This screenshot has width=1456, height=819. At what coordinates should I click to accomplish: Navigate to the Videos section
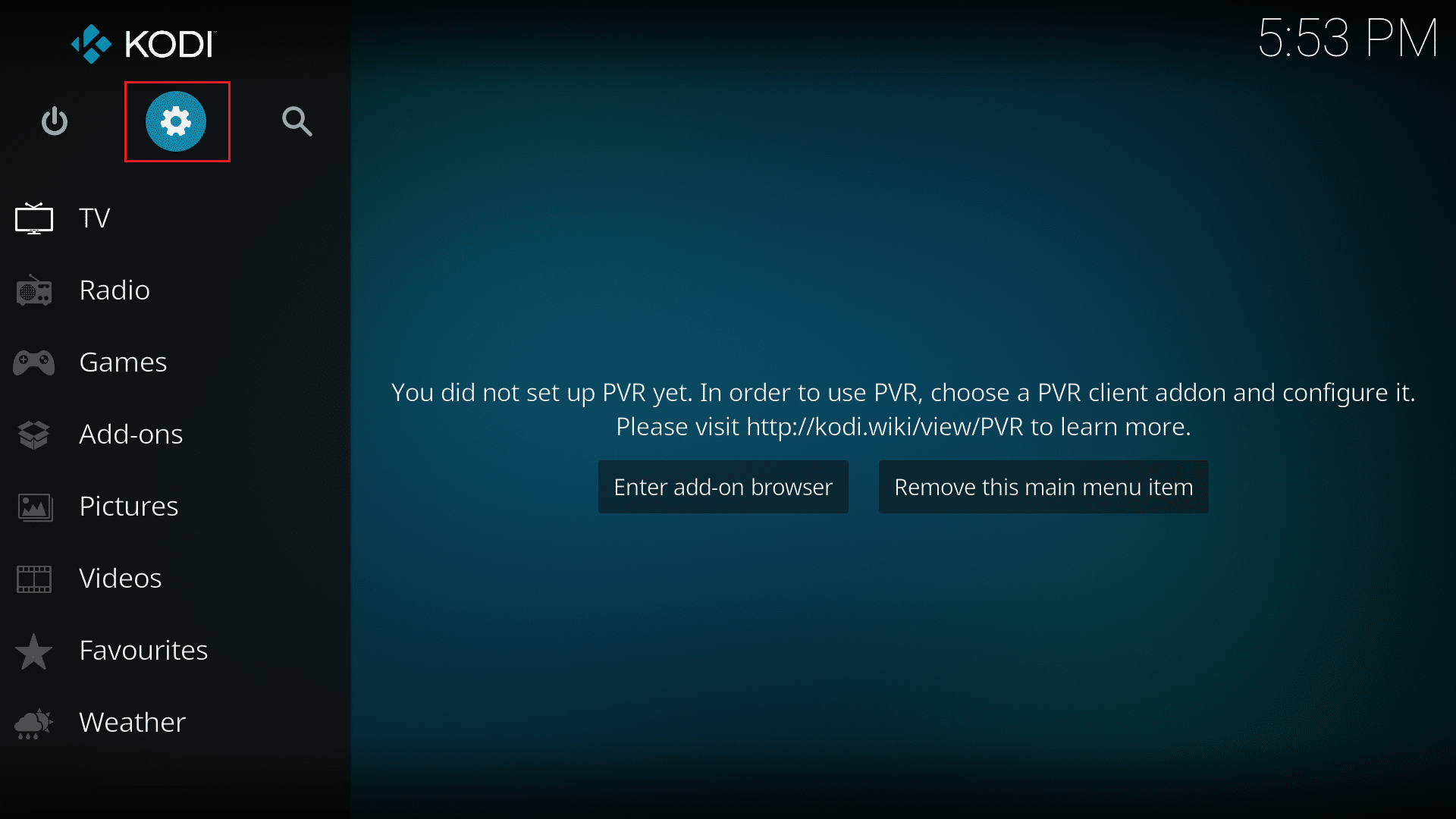pyautogui.click(x=120, y=577)
